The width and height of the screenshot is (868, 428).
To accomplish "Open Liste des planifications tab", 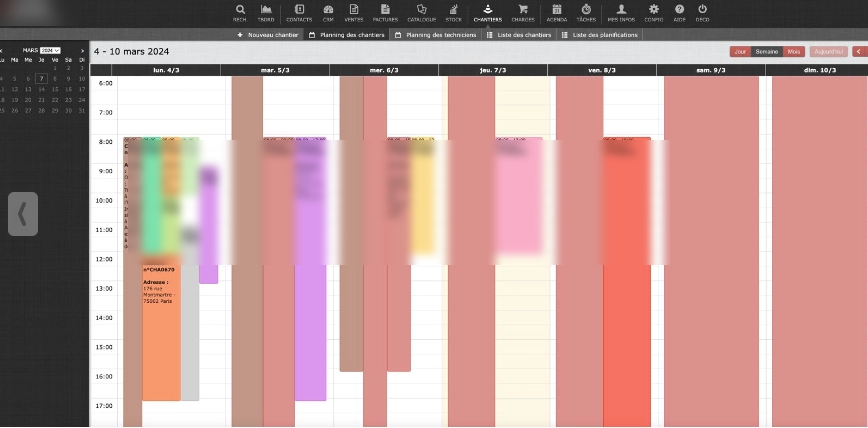I will [x=600, y=35].
